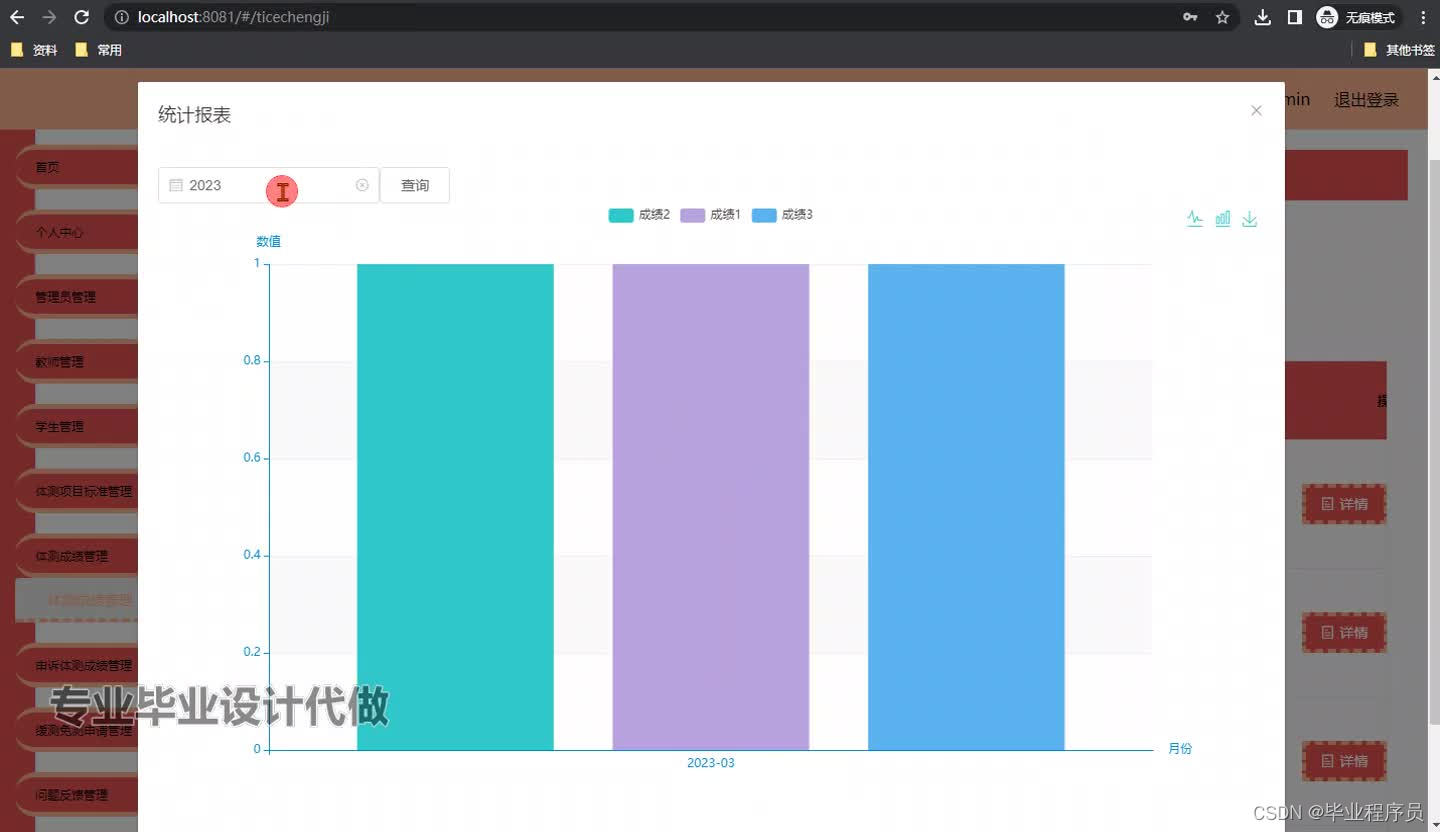Screen dimensions: 1440x832
Task: Open 教师管理 sidebar menu
Action: click(76, 362)
